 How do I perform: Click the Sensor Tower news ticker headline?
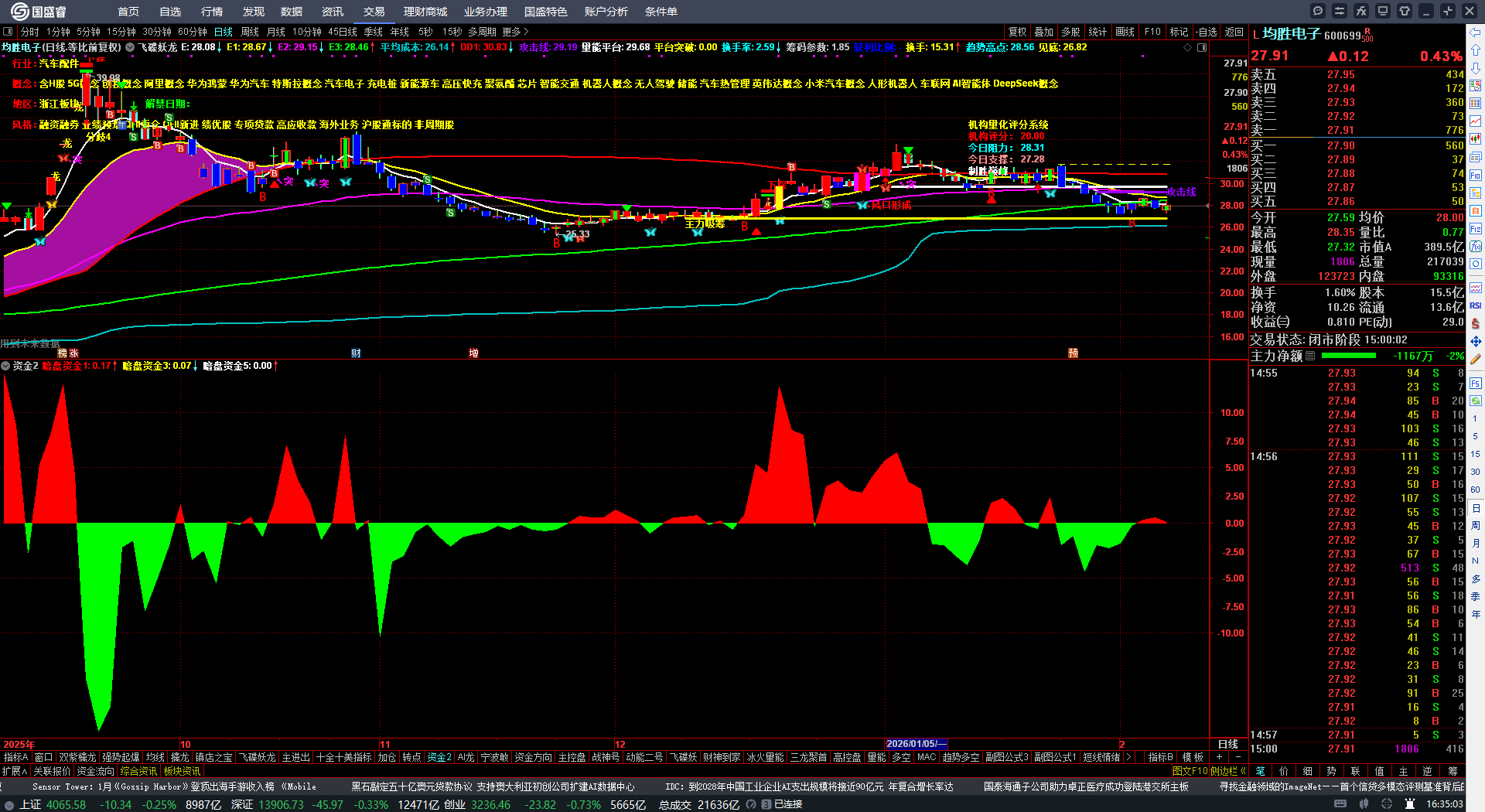coord(175,786)
